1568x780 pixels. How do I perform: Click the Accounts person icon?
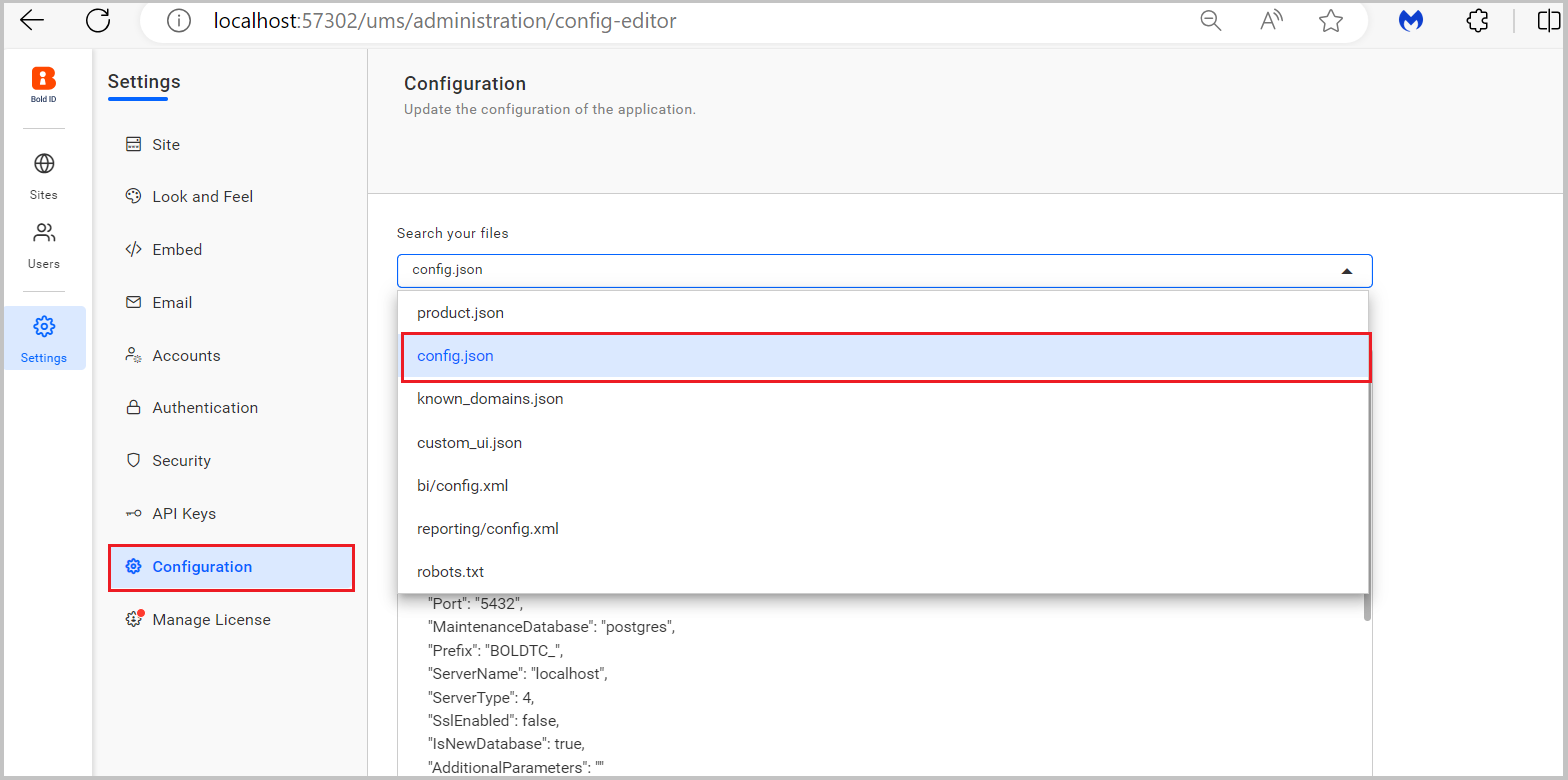coord(133,355)
